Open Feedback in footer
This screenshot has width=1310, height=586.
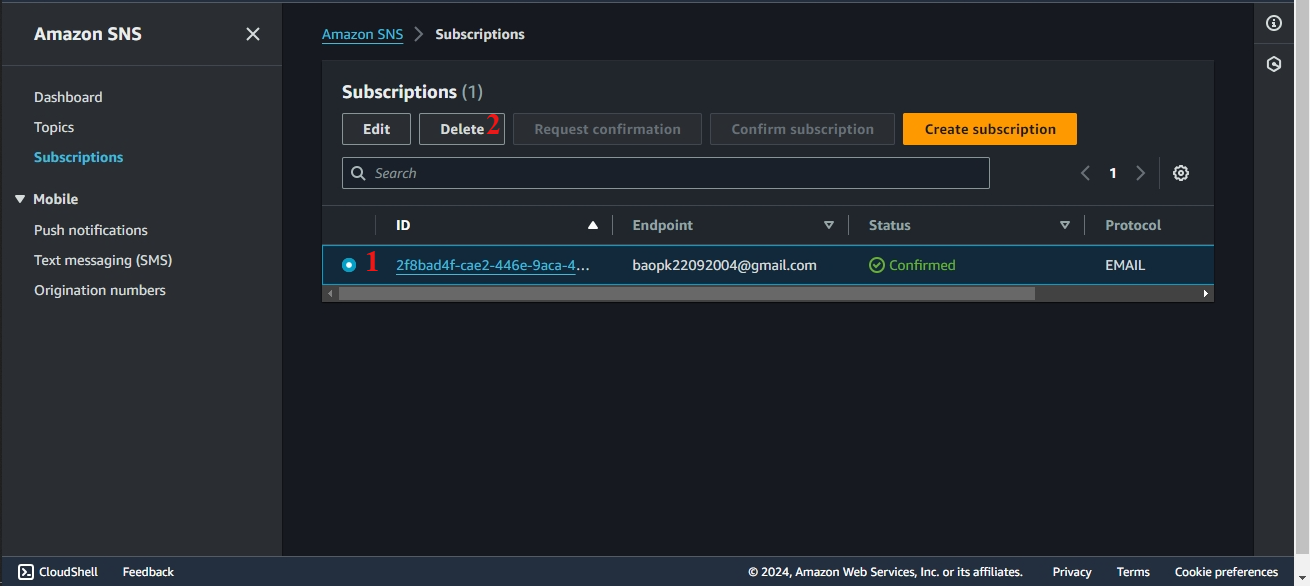click(x=148, y=572)
